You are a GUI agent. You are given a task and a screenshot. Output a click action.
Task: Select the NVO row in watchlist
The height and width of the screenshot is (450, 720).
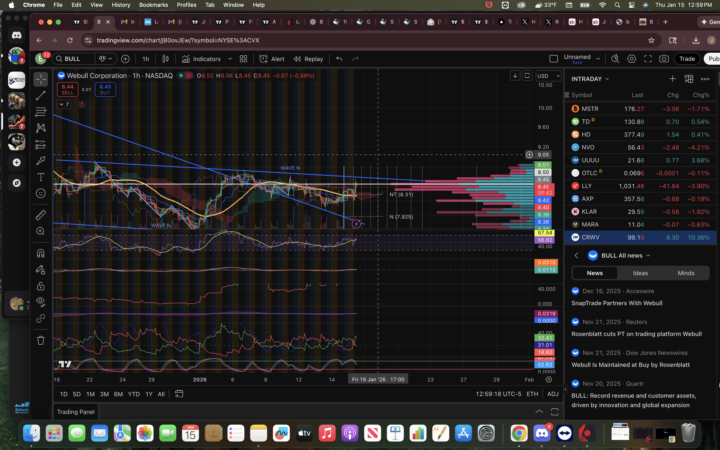(x=641, y=147)
